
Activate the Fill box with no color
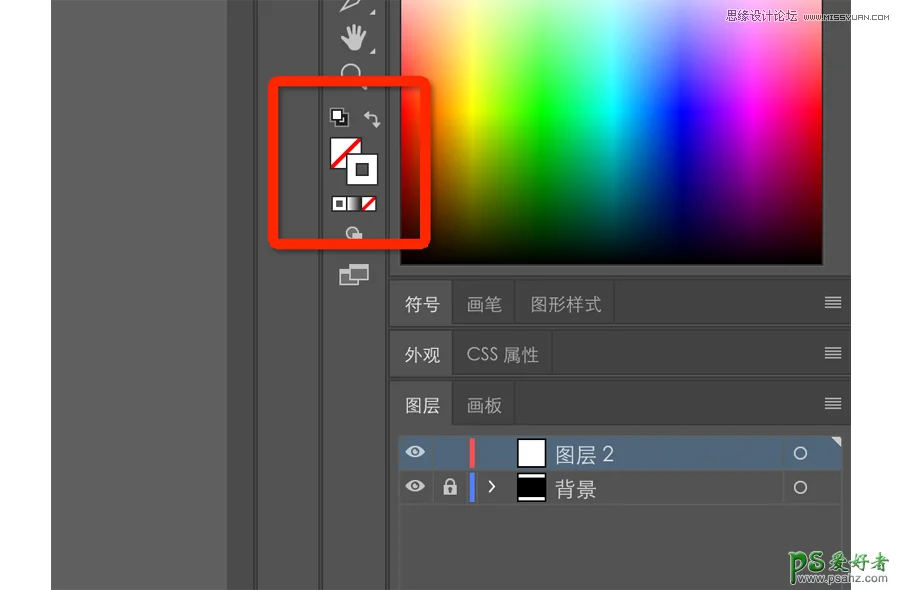coord(343,150)
